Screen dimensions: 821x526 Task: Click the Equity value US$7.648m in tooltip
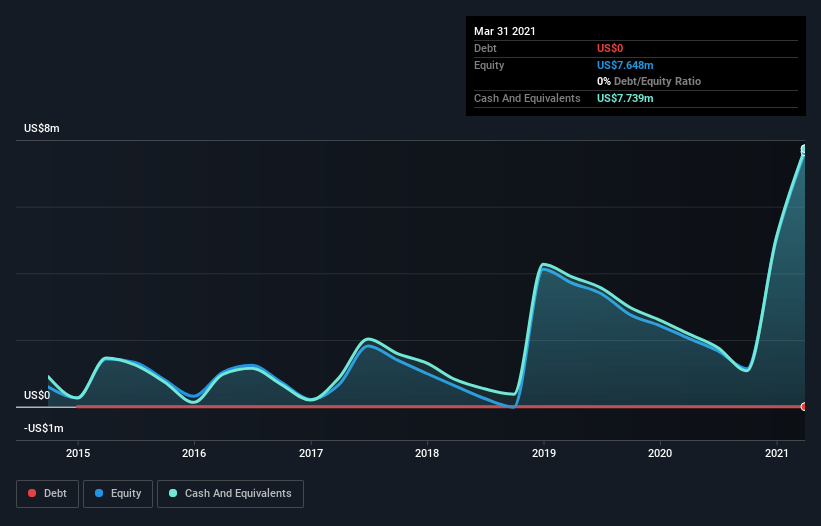click(625, 65)
